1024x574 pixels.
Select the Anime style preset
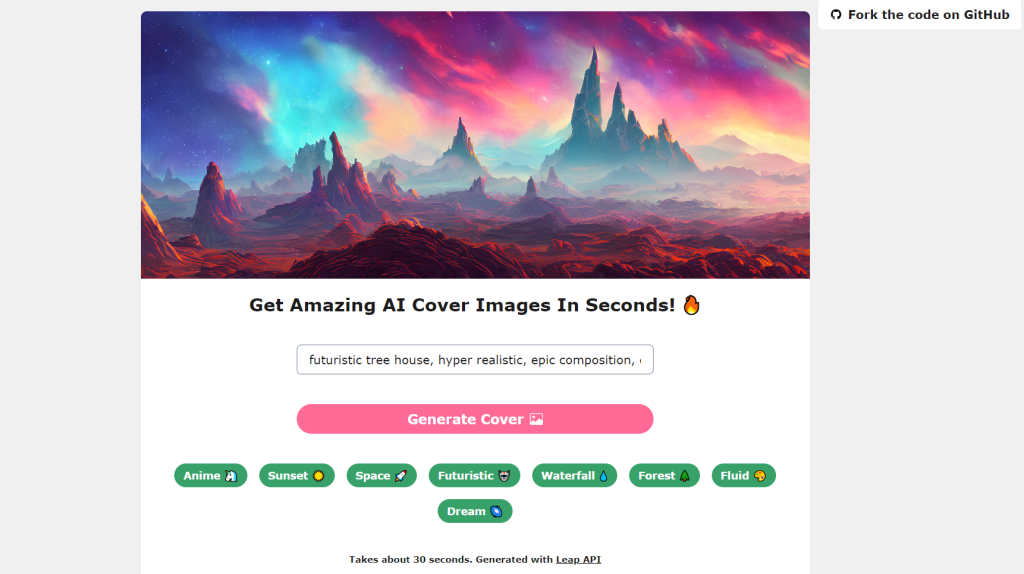point(210,475)
